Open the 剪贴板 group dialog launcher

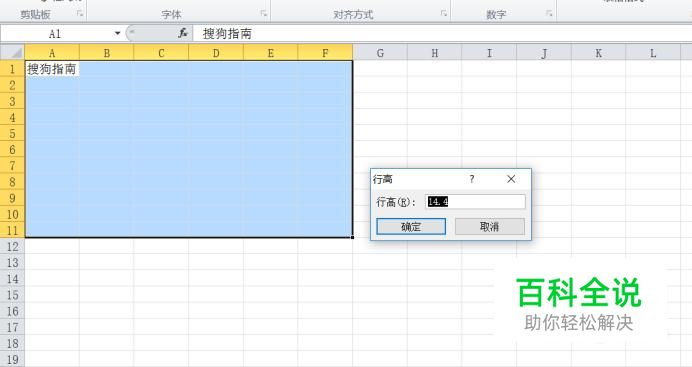pos(80,14)
